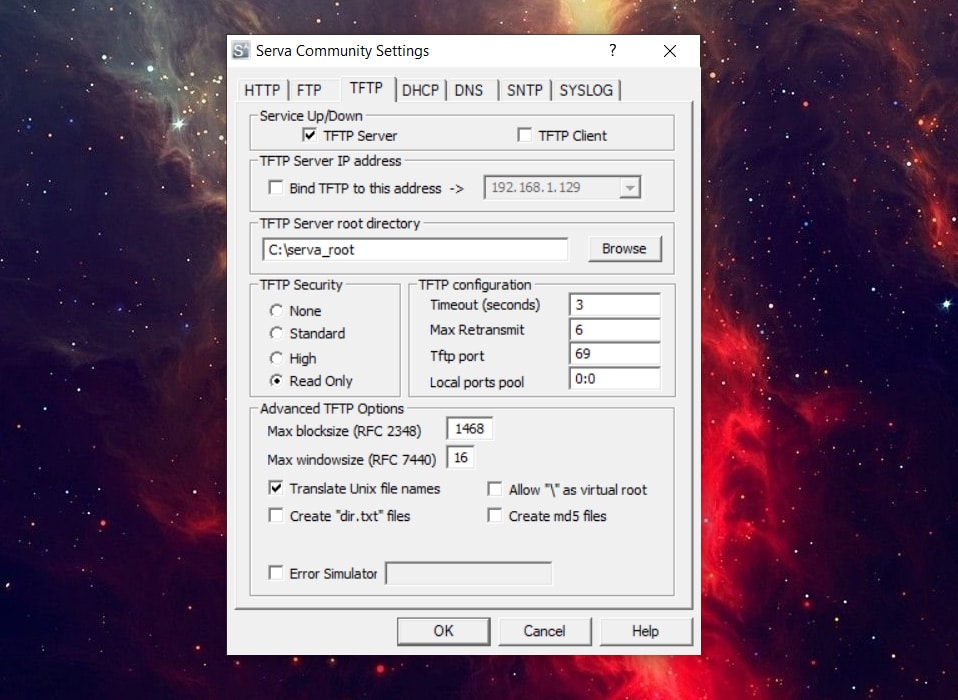Enable the TFTP Client checkbox
Image resolution: width=958 pixels, height=700 pixels.
pyautogui.click(x=524, y=135)
